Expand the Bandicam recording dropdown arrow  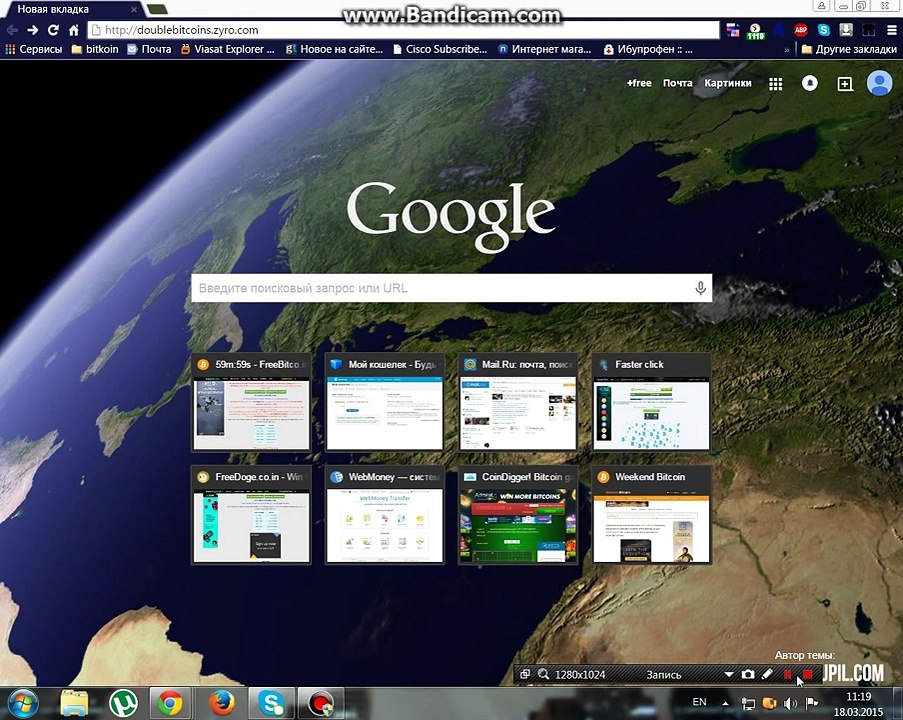point(729,674)
